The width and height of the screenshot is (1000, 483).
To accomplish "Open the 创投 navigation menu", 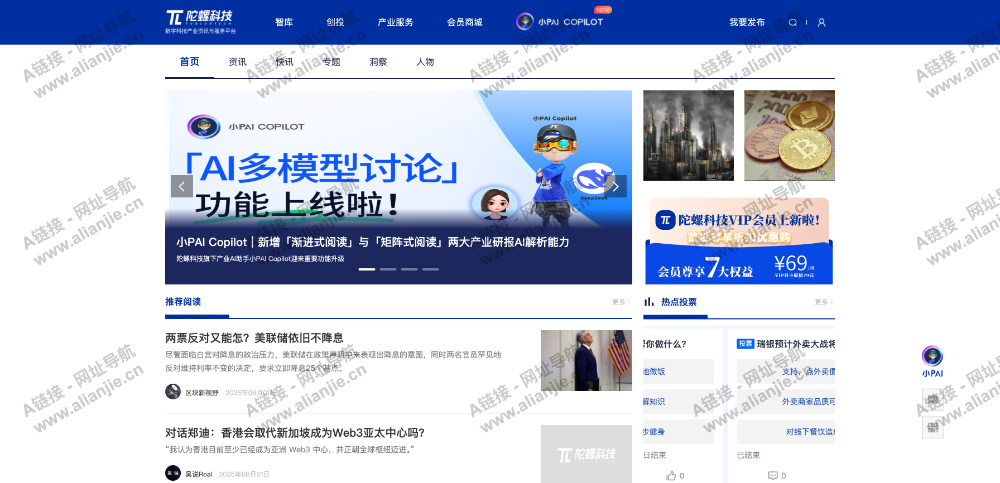I will pos(335,22).
